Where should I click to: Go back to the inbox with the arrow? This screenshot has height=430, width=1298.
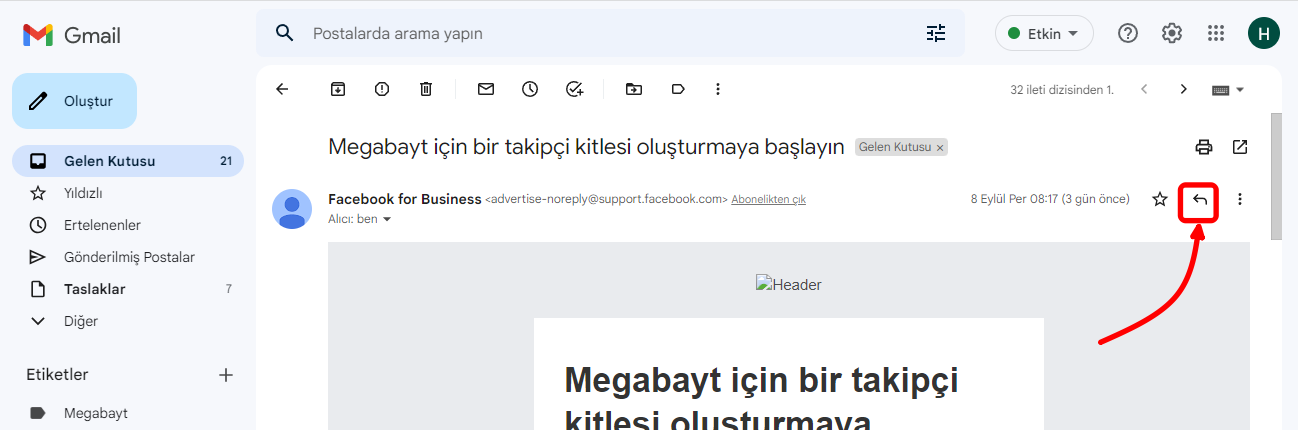[282, 89]
